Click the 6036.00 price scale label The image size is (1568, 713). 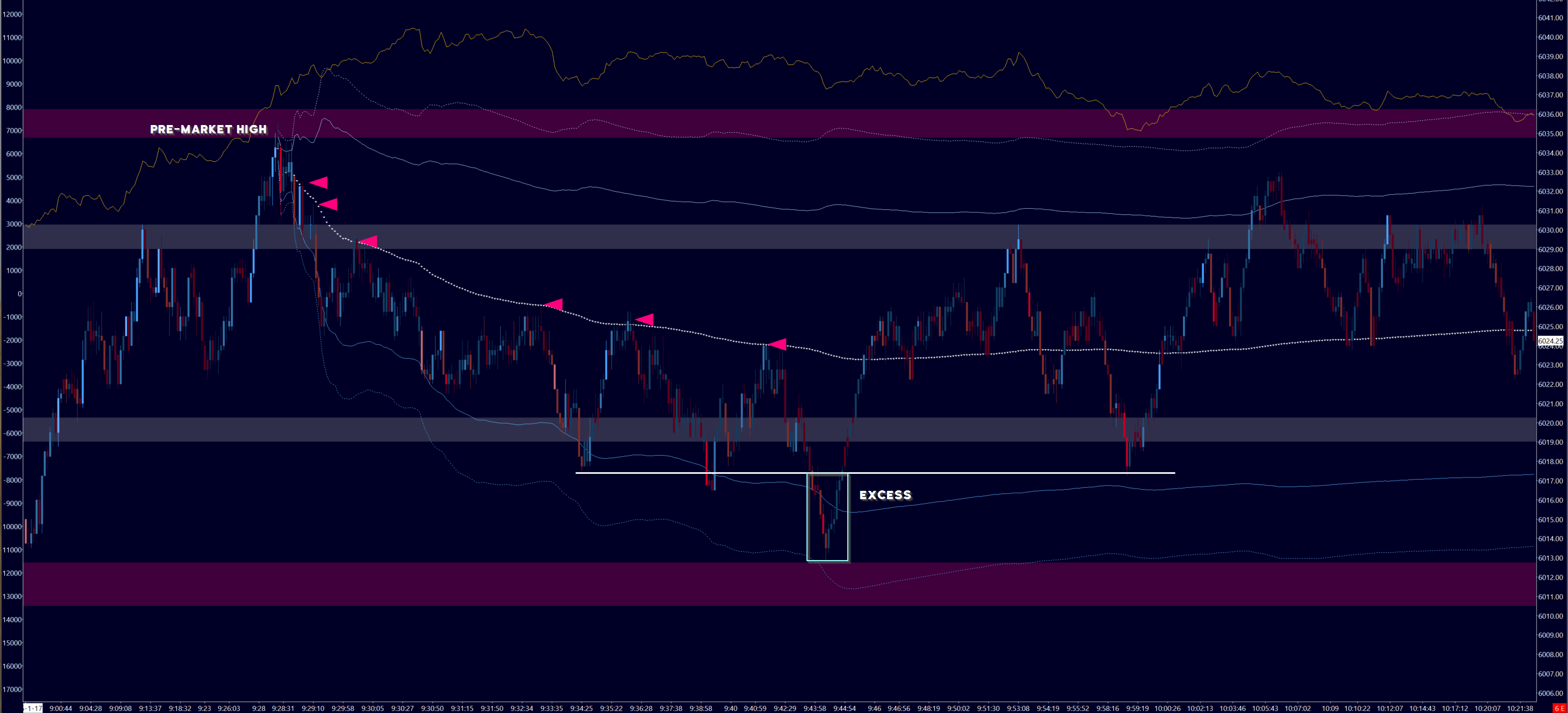tap(1550, 115)
